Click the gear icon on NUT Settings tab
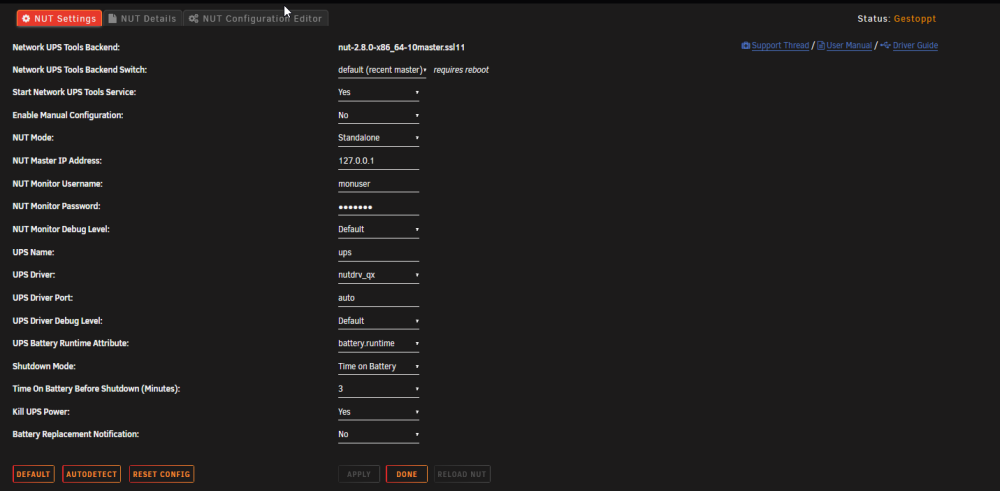Image resolution: width=1000 pixels, height=491 pixels. 26,18
